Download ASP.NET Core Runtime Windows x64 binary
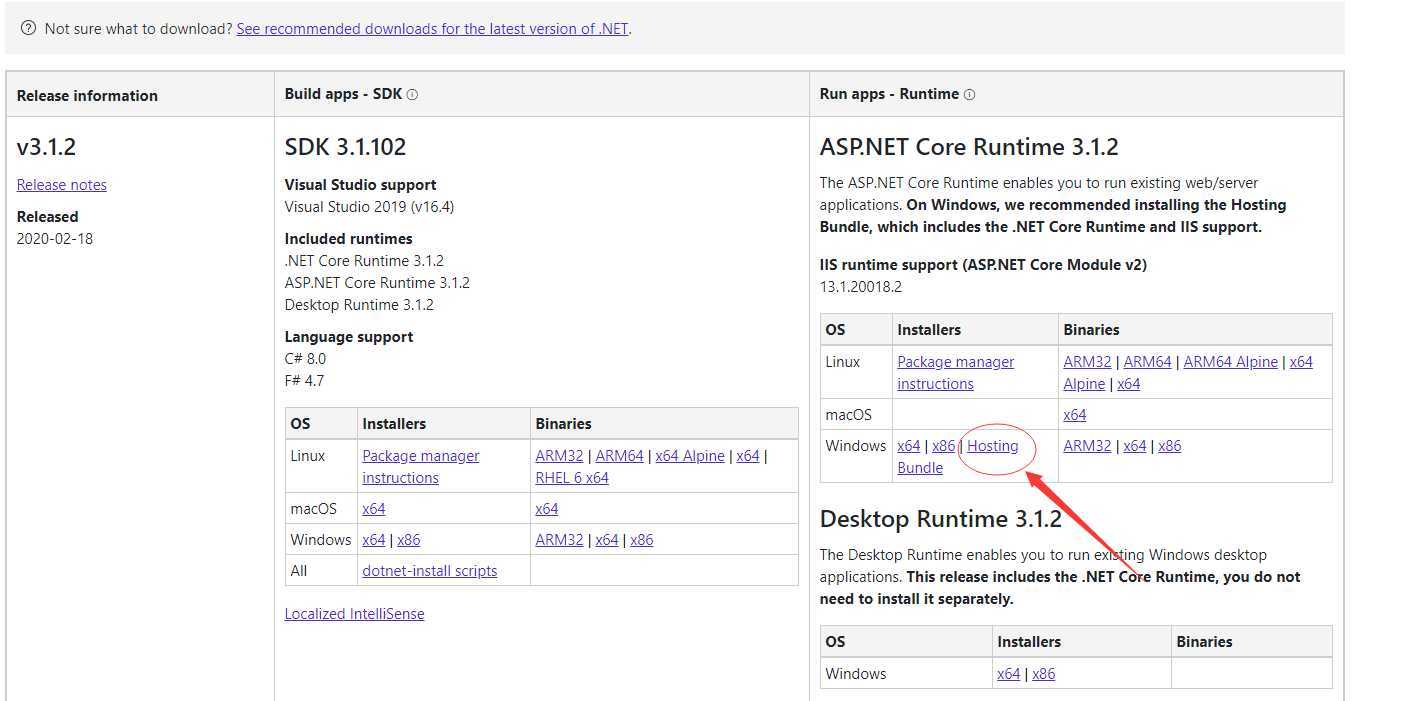This screenshot has width=1408, height=701. pyautogui.click(x=1135, y=446)
